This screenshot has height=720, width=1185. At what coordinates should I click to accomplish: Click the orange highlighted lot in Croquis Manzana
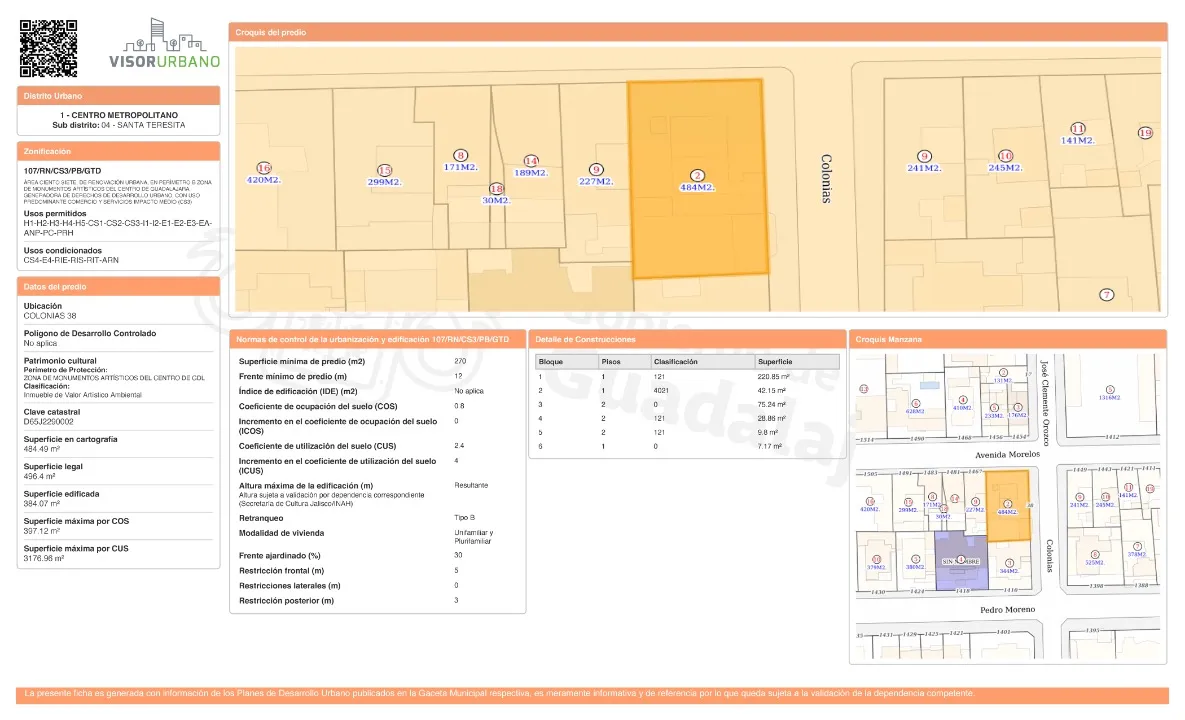(x=1008, y=505)
